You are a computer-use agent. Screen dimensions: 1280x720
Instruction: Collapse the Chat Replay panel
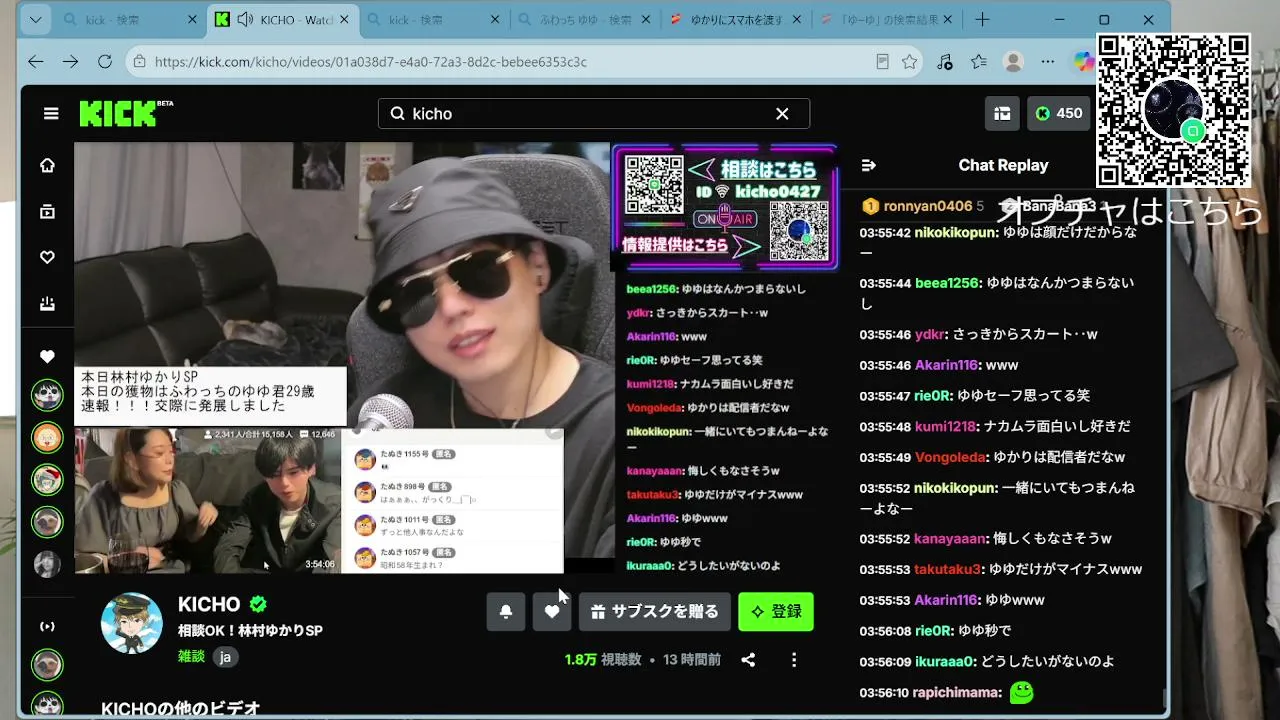coord(868,165)
